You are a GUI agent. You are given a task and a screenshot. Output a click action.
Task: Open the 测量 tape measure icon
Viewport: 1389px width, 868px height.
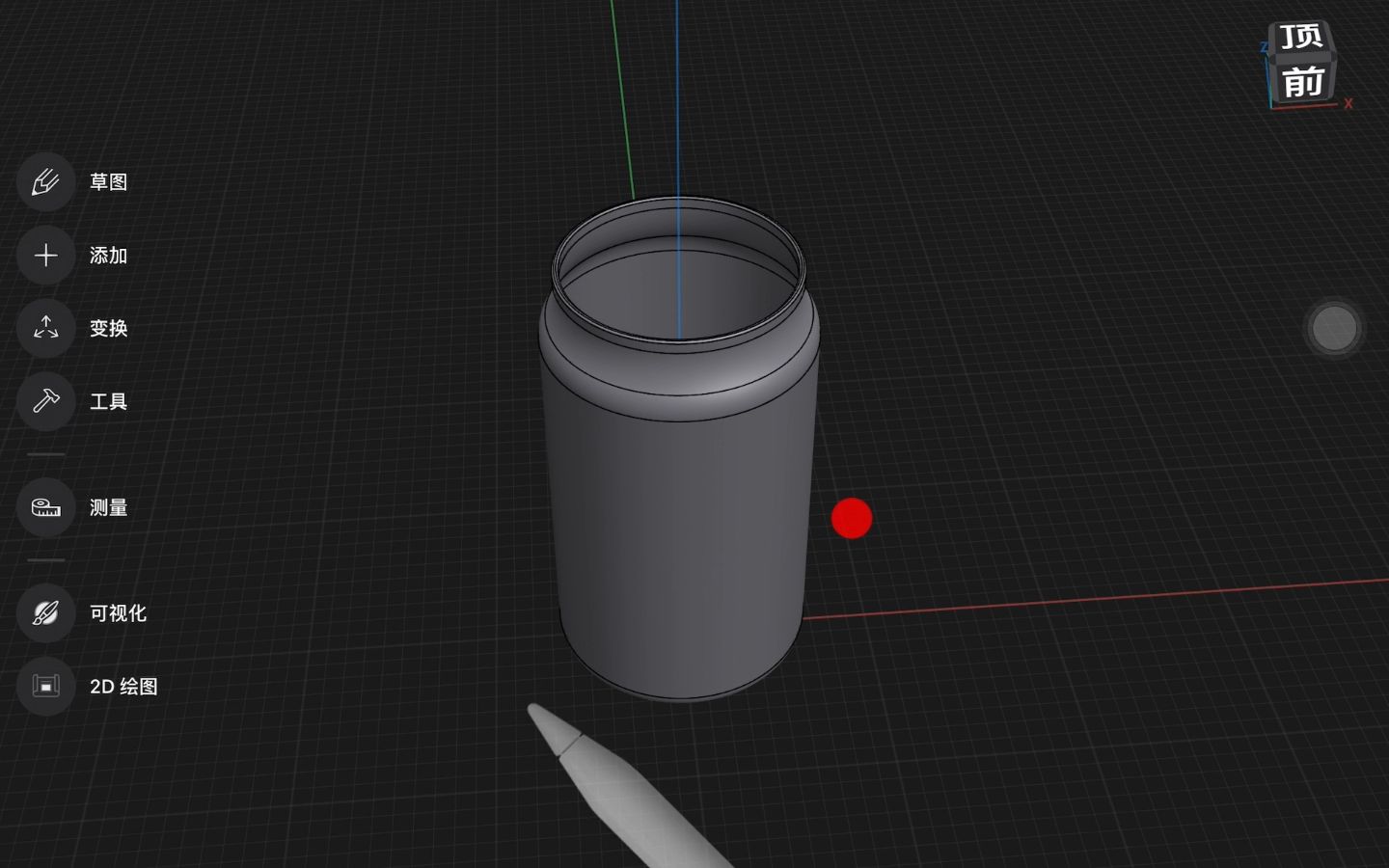coord(45,507)
